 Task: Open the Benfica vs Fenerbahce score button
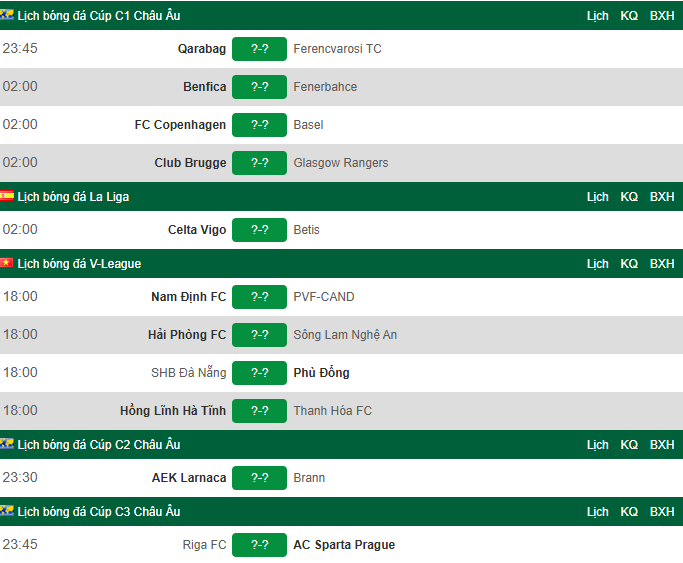pyautogui.click(x=259, y=87)
